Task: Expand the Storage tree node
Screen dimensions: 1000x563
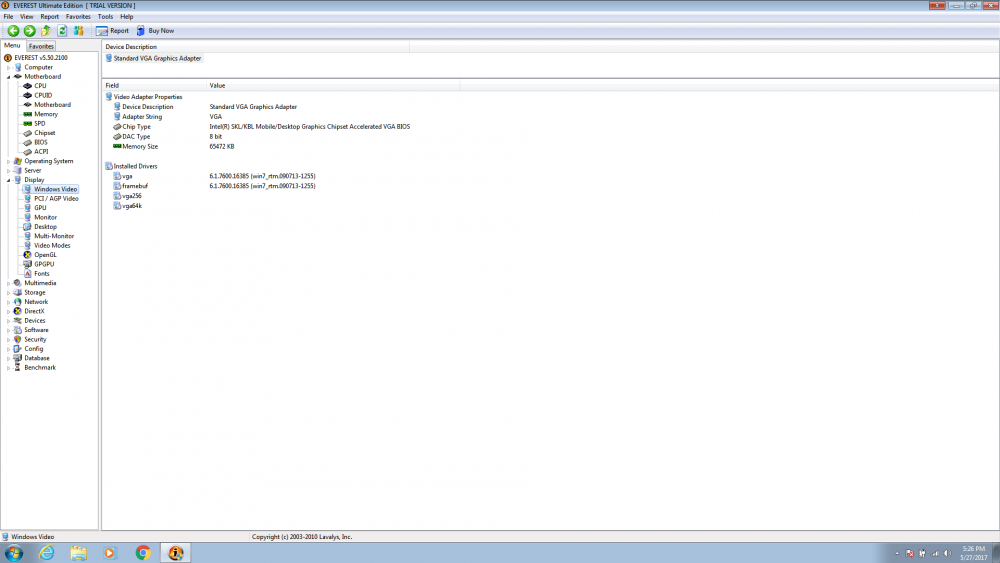Action: pos(8,293)
